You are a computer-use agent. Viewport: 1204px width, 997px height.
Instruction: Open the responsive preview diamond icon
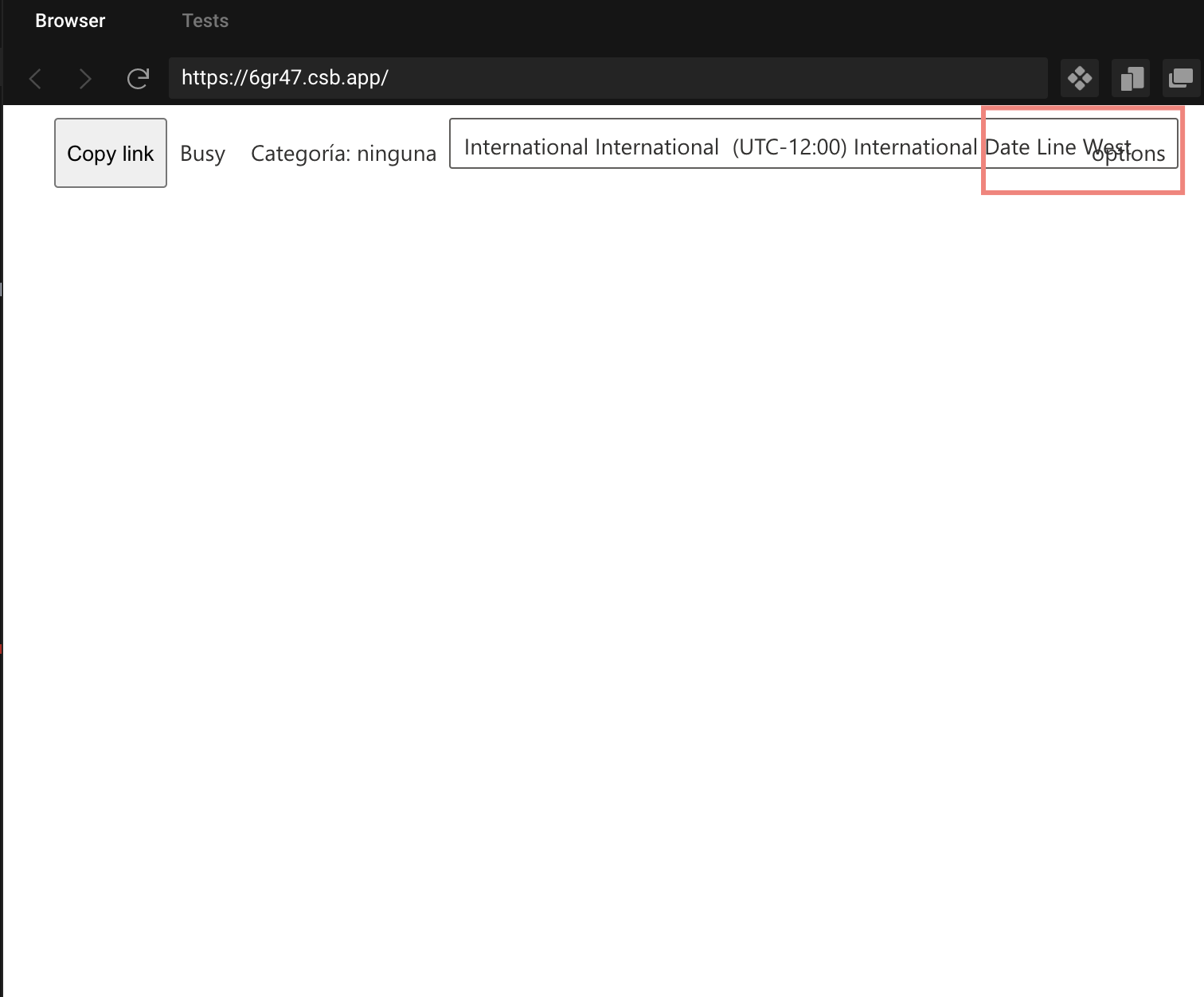[x=1079, y=77]
